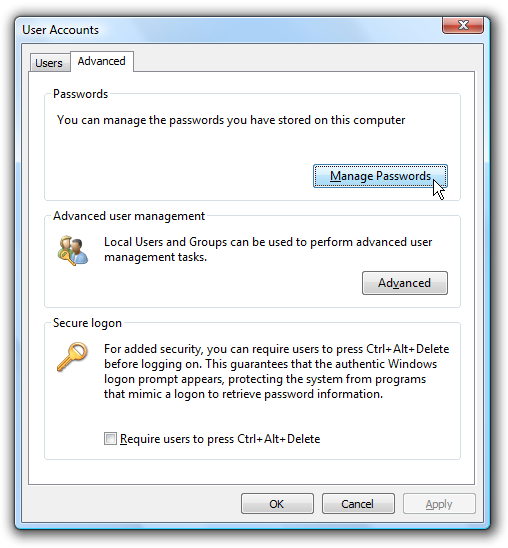Select the Advanced tab
This screenshot has width=508, height=548.
pos(102,61)
